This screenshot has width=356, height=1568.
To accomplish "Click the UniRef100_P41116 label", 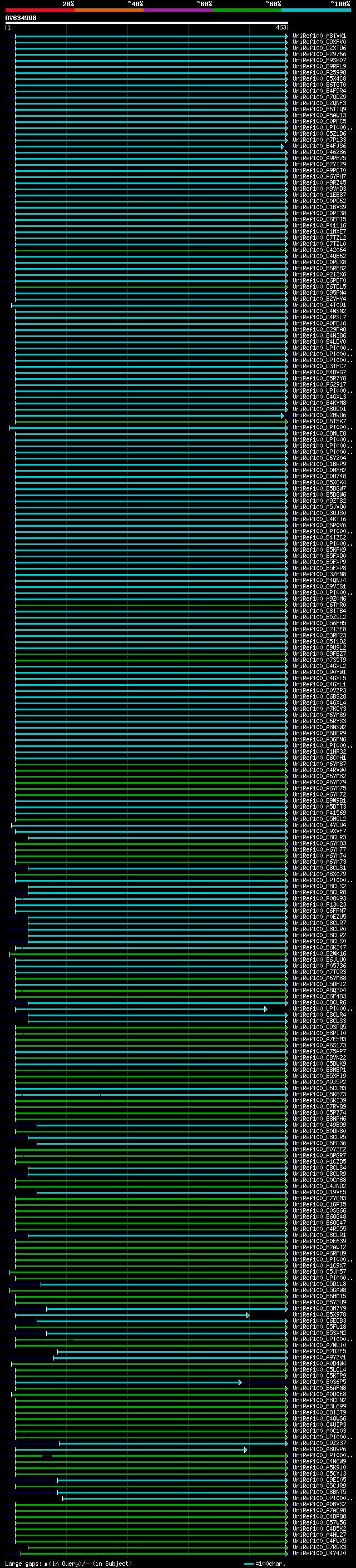I will pos(319,226).
